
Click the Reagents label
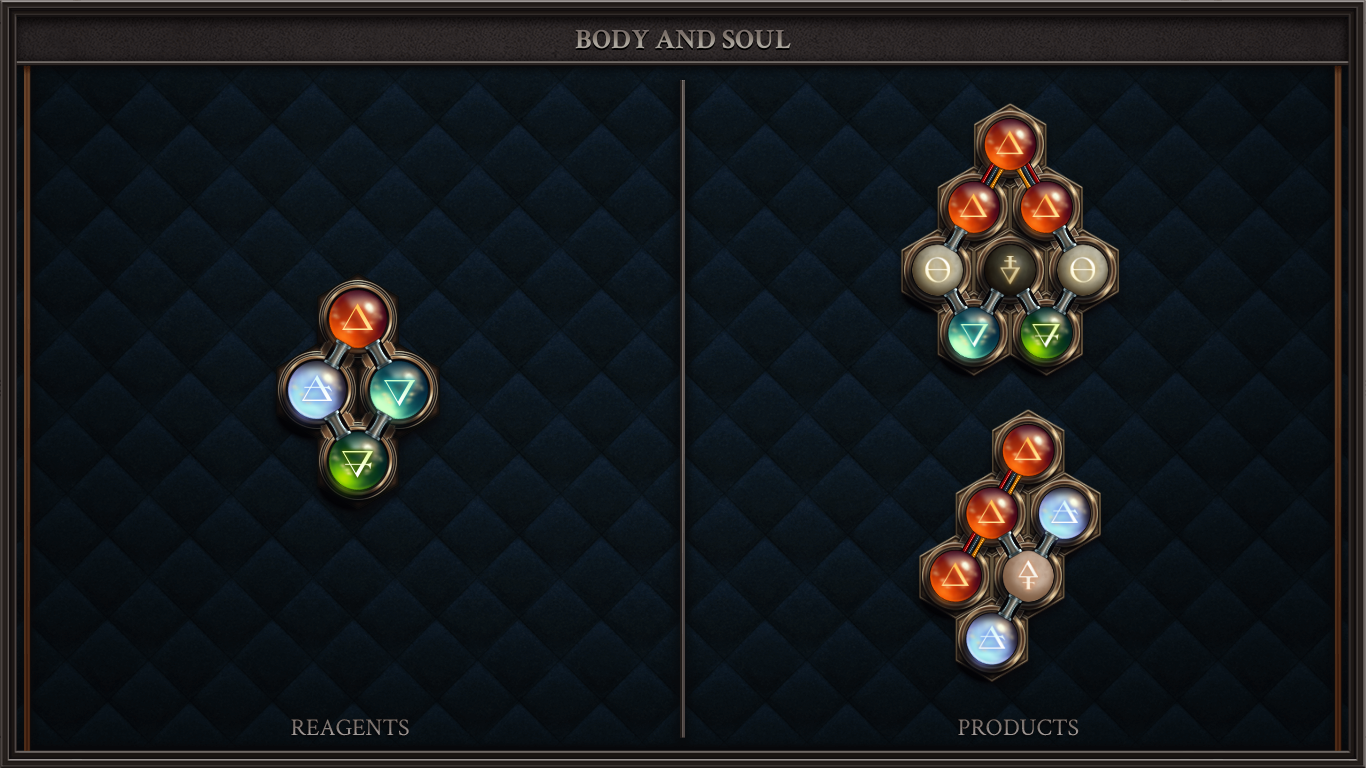350,728
